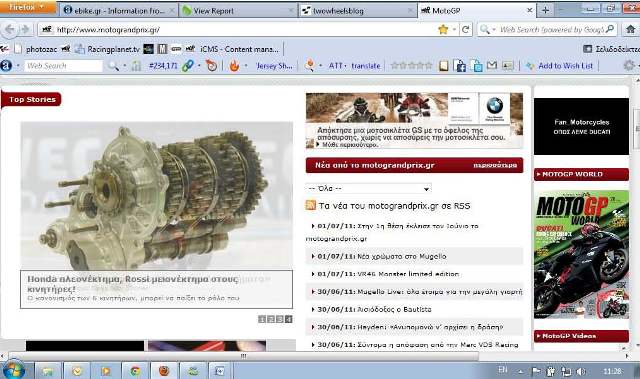The image size is (640, 379).
Task: Switch to the twowheelsblog tab
Action: [358, 11]
